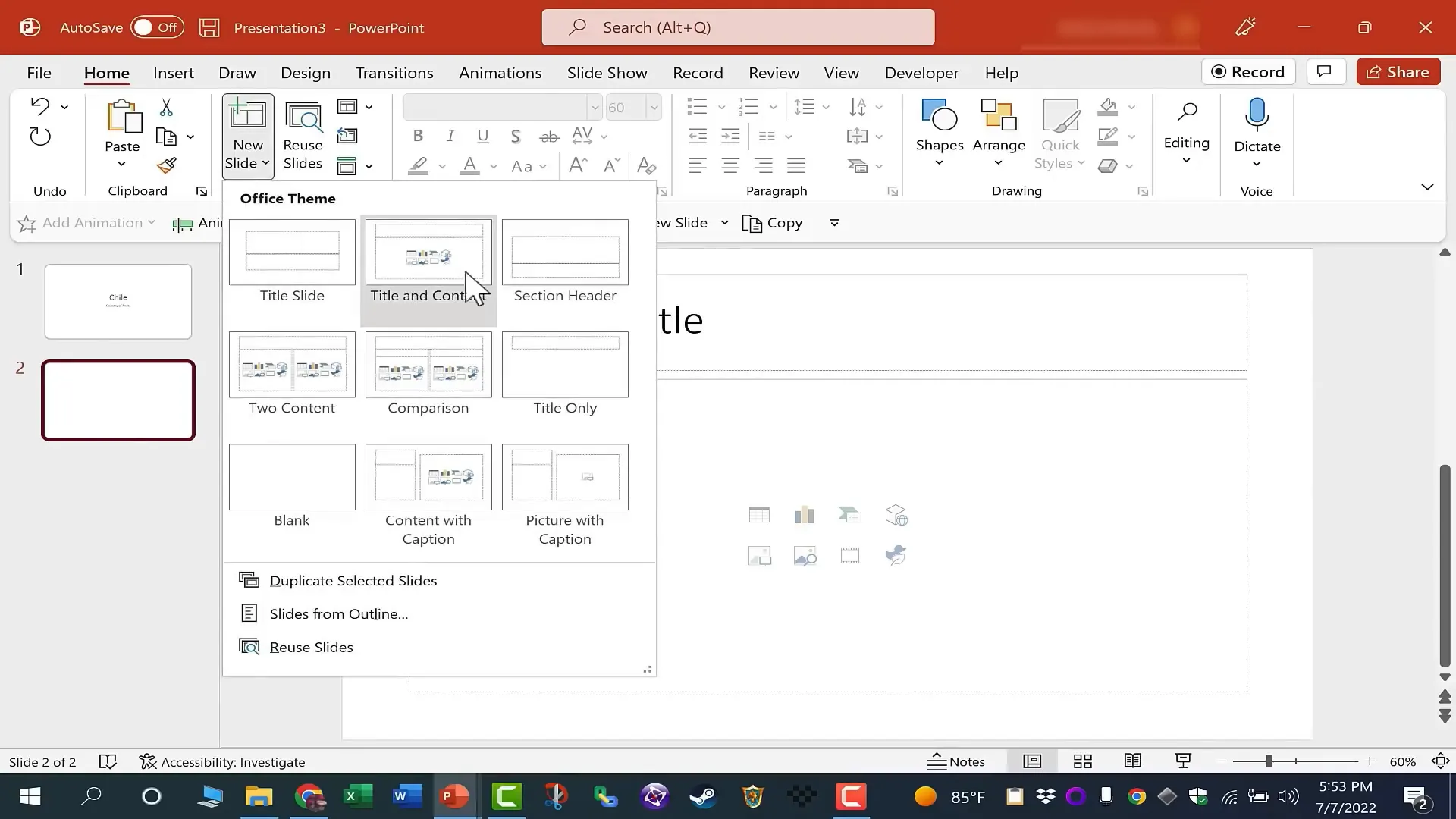Click the font color A swatch

coord(470,166)
